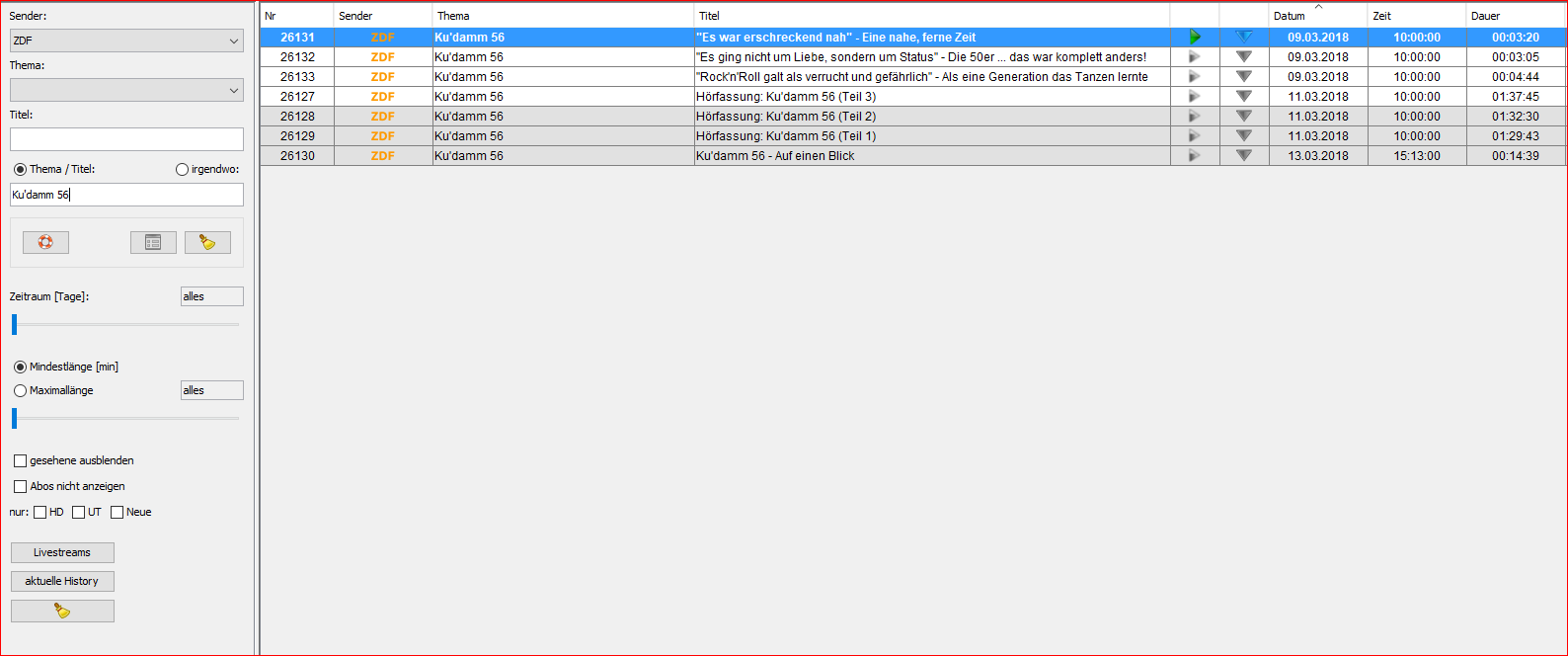Sort list by Dauer column header
1568x656 pixels.
(1515, 16)
